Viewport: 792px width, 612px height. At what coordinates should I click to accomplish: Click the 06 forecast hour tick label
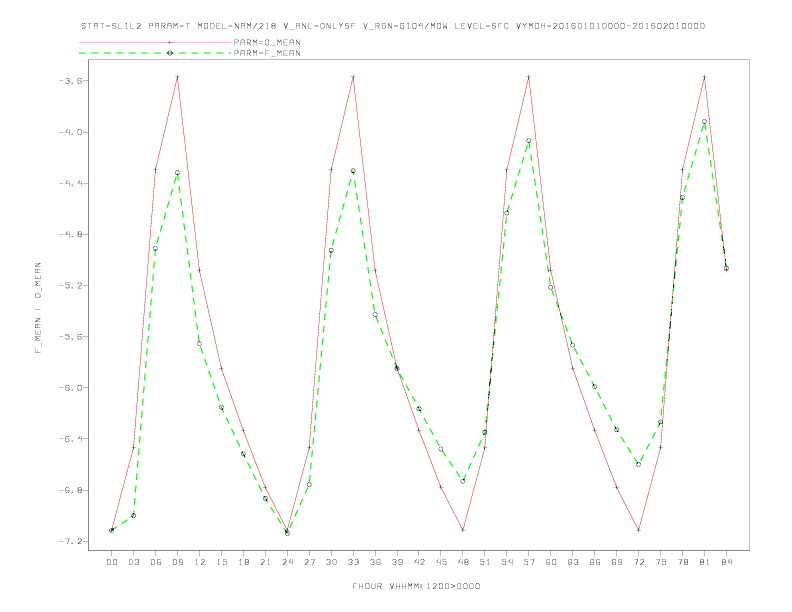[156, 562]
